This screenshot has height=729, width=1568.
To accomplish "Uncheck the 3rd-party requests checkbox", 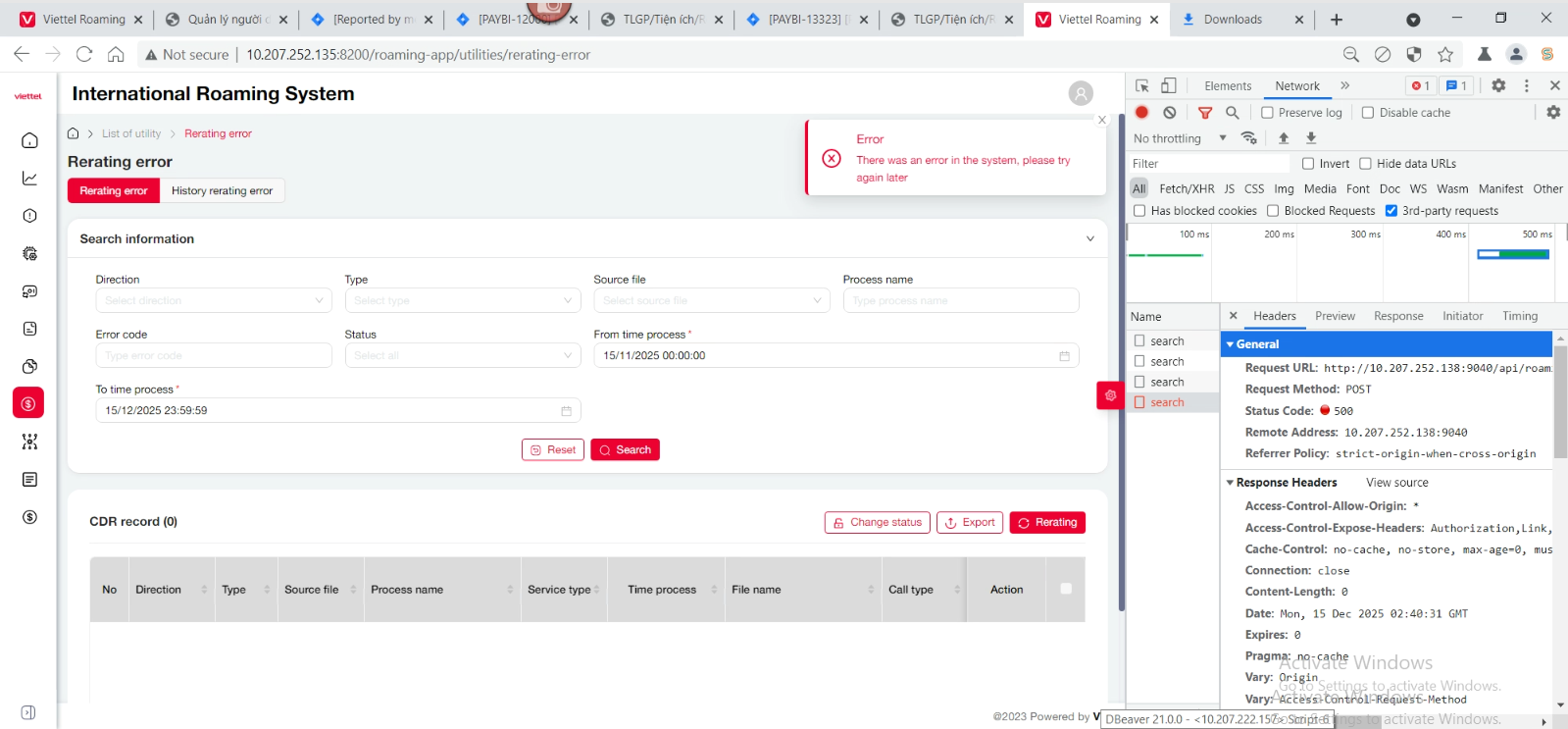I will pos(1391,211).
